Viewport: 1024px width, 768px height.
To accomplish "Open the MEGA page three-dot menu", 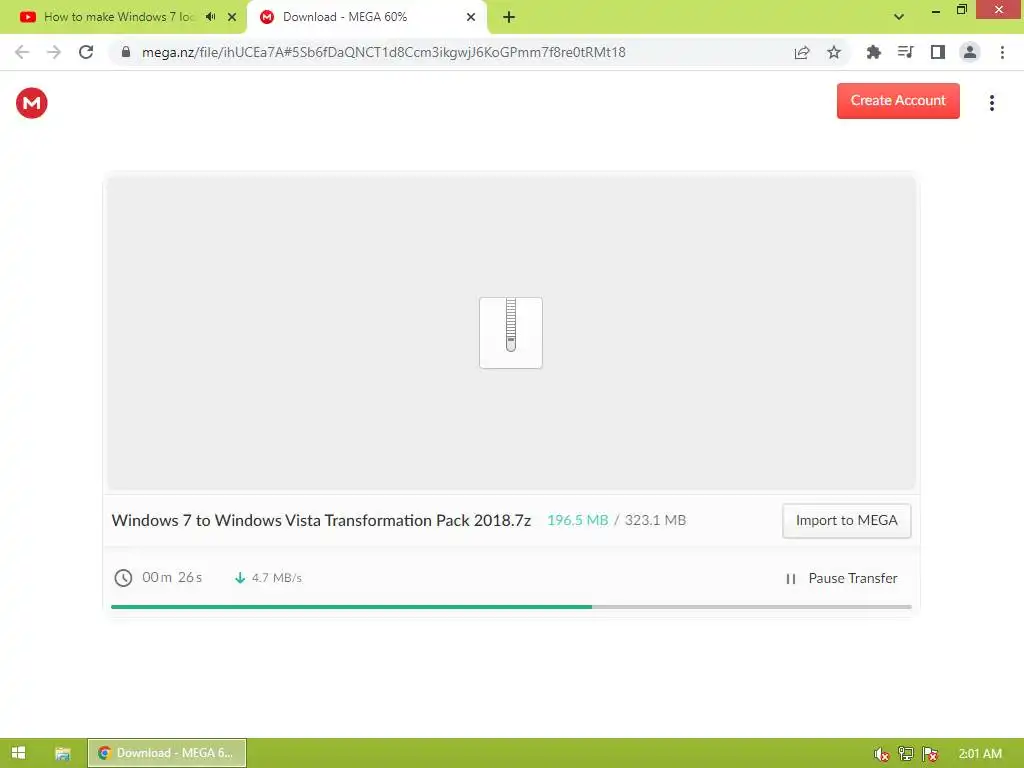I will [x=991, y=103].
